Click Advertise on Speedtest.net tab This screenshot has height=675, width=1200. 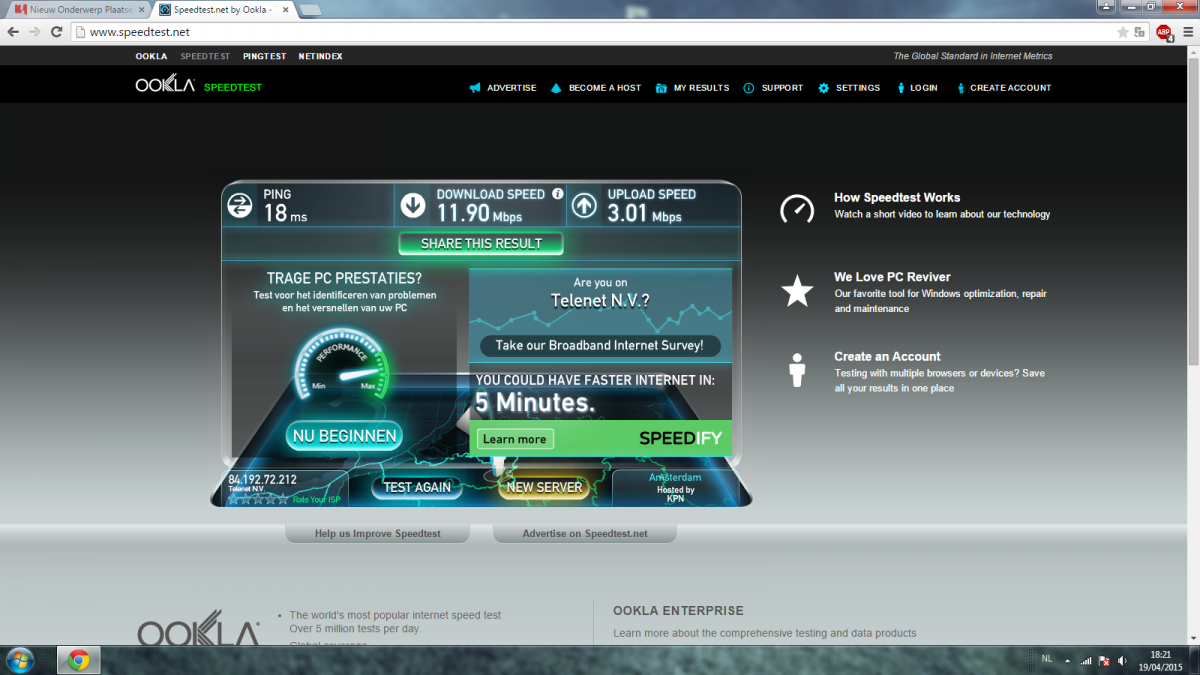click(x=585, y=534)
